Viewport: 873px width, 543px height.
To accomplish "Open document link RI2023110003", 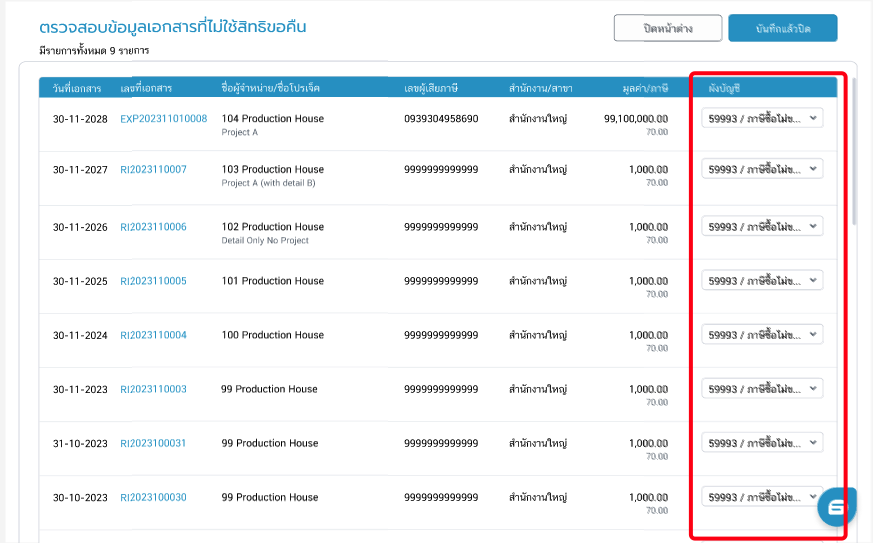I will 153,389.
